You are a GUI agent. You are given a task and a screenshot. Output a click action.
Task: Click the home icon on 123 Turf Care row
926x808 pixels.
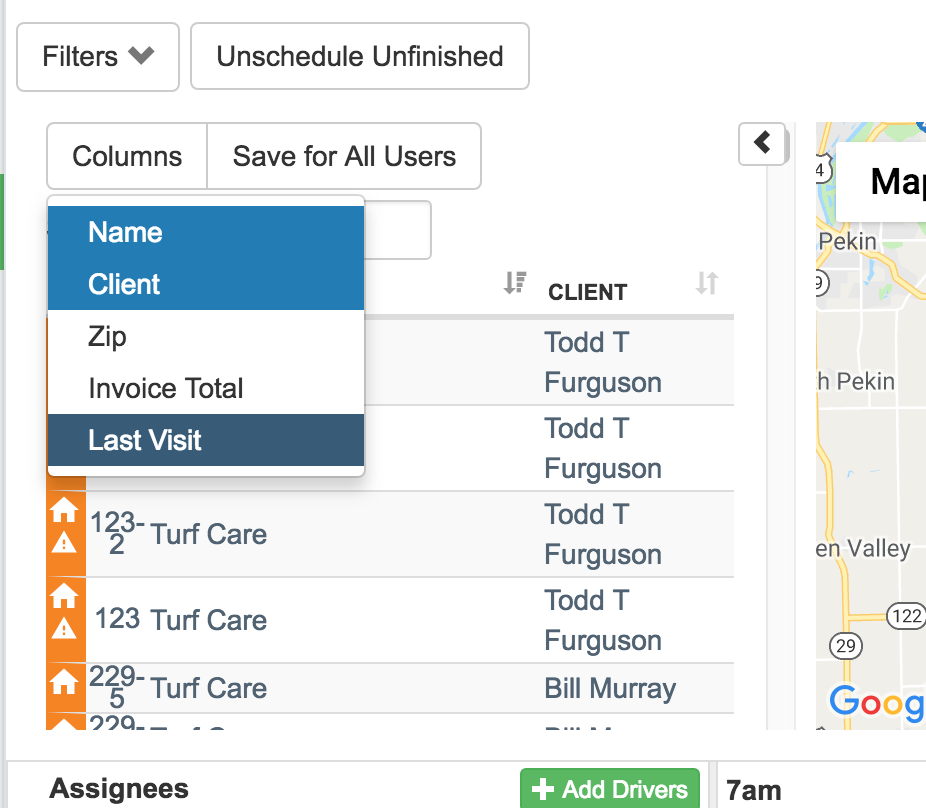[64, 595]
